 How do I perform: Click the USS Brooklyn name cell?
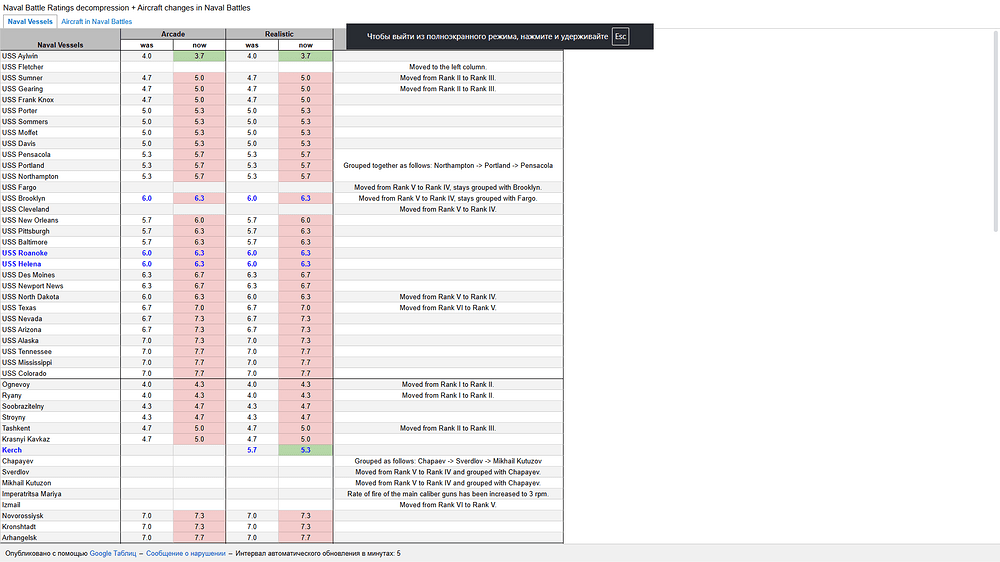click(x=60, y=198)
